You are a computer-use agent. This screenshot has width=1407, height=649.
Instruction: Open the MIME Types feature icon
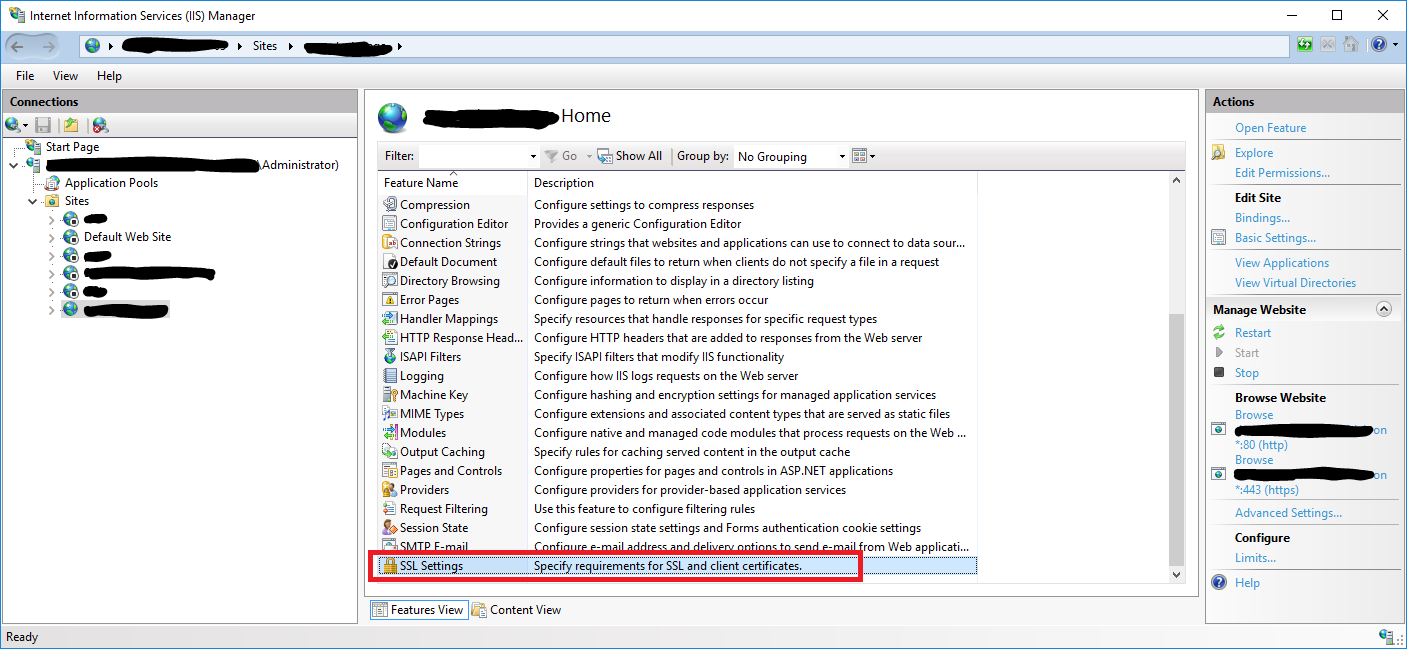391,414
